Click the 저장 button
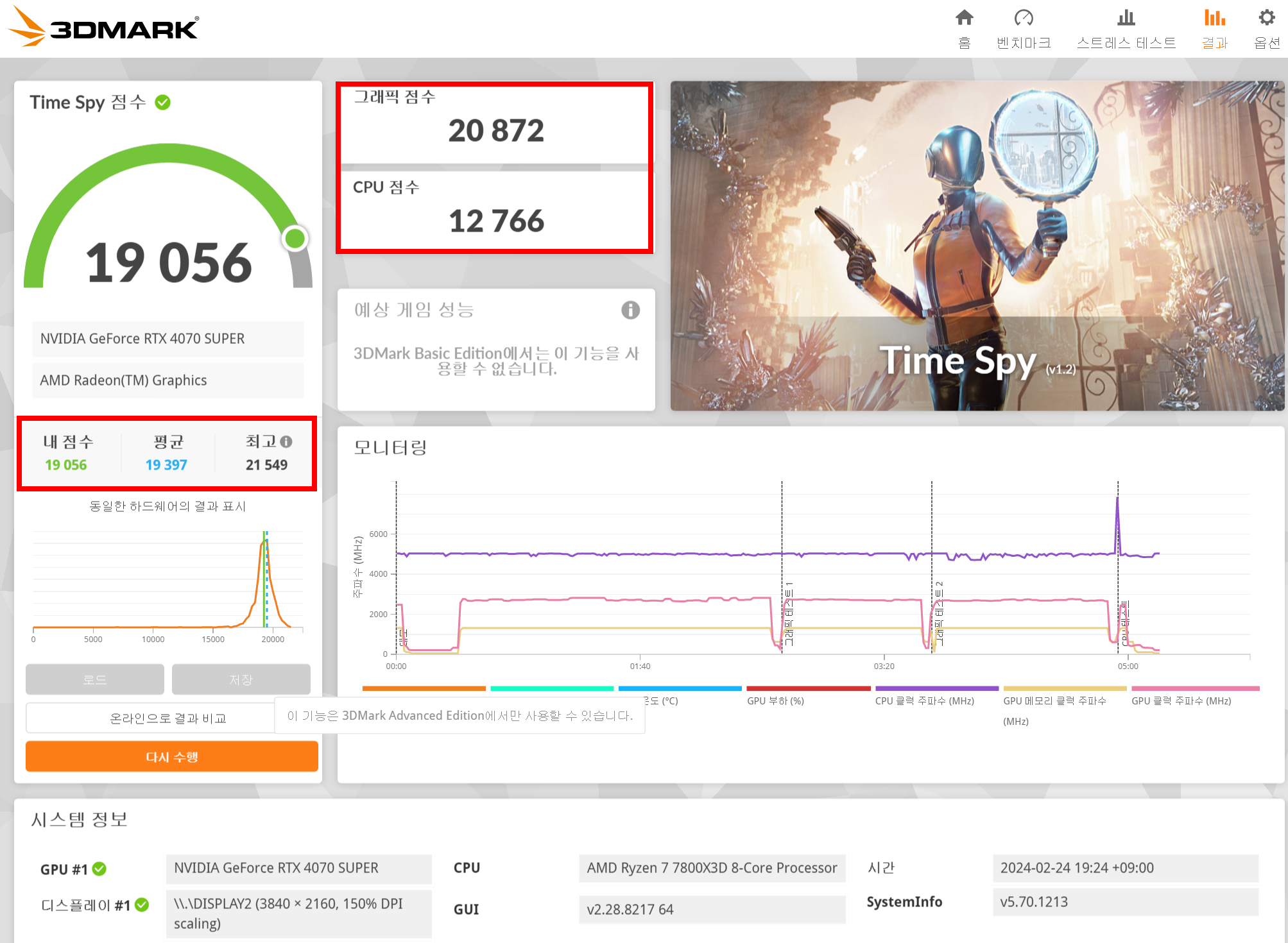Screen dimensions: 1288x943 (x=241, y=679)
